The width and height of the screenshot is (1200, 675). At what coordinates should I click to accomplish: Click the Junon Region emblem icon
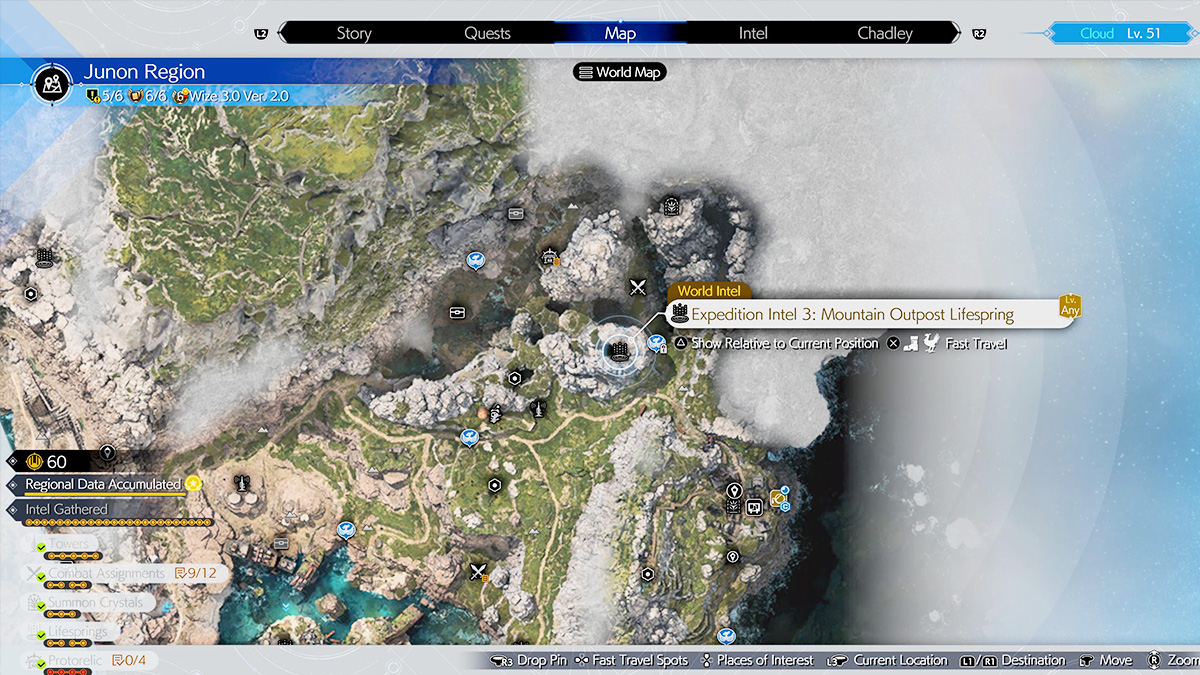51,84
